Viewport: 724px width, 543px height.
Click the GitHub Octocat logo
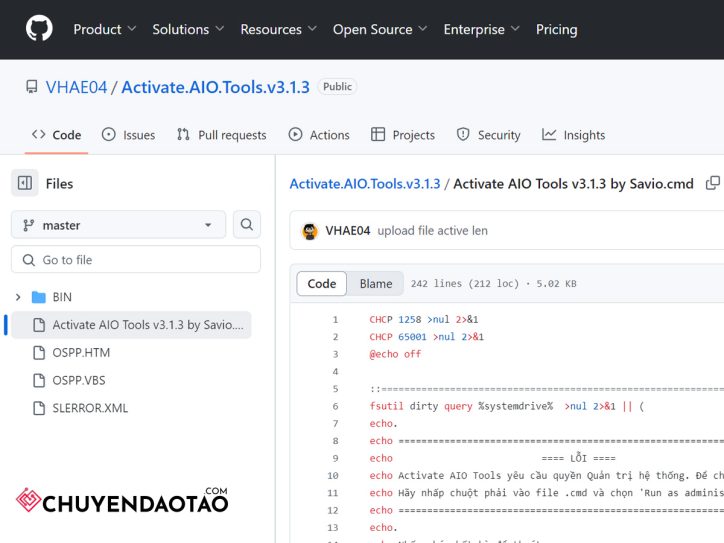(x=39, y=29)
